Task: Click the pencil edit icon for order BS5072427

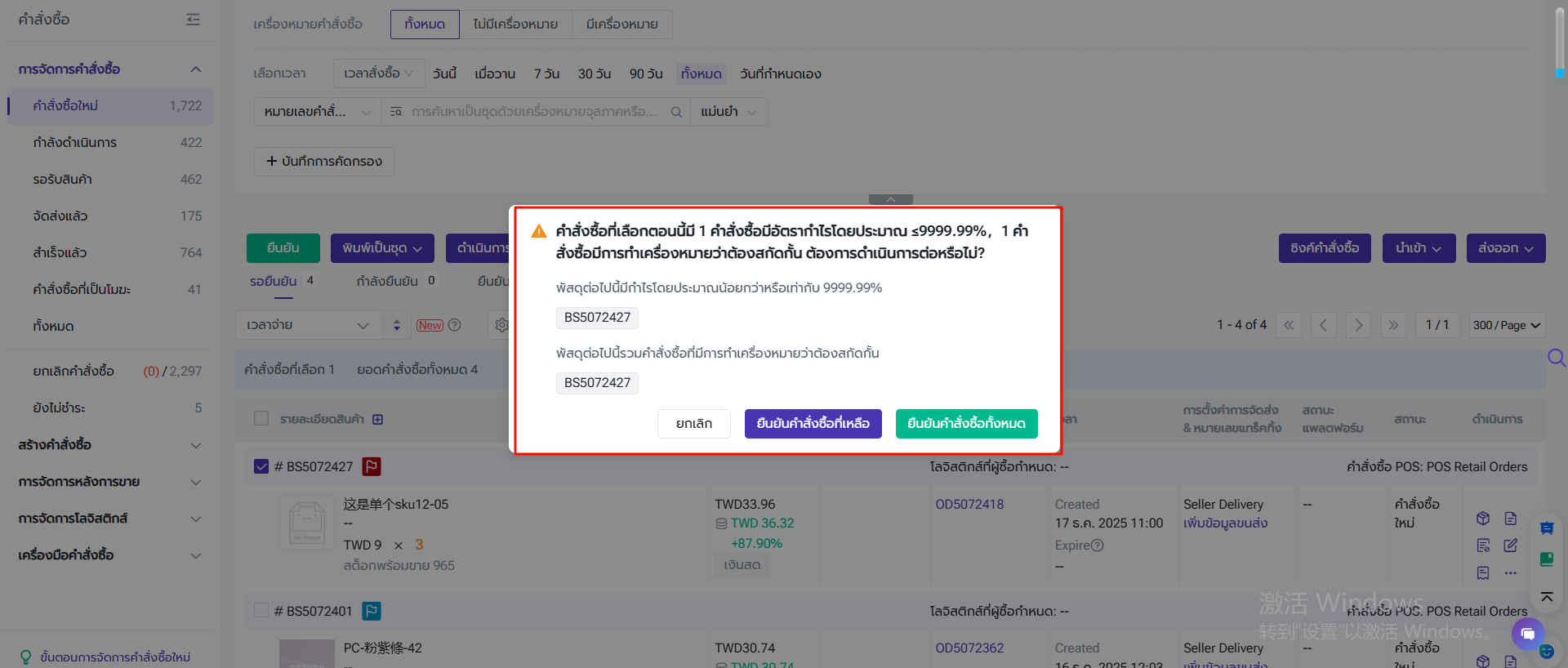Action: (1510, 545)
